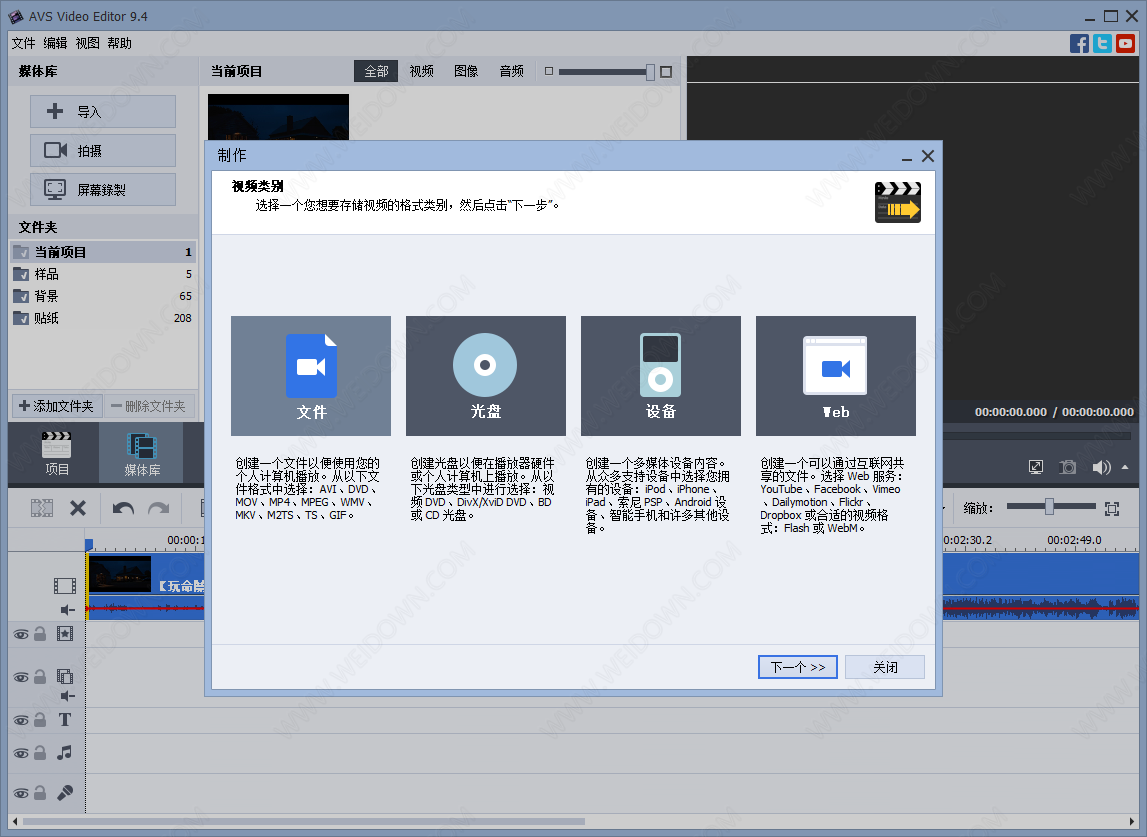Toggle lock on the music track

tap(40, 753)
